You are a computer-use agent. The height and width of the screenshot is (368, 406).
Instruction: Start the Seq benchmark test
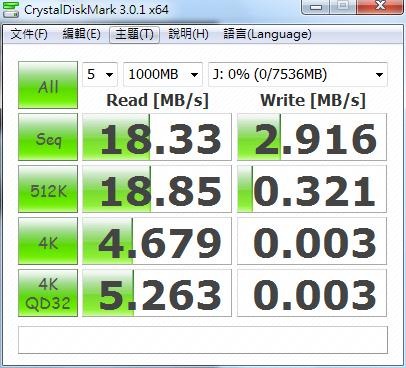pos(48,137)
